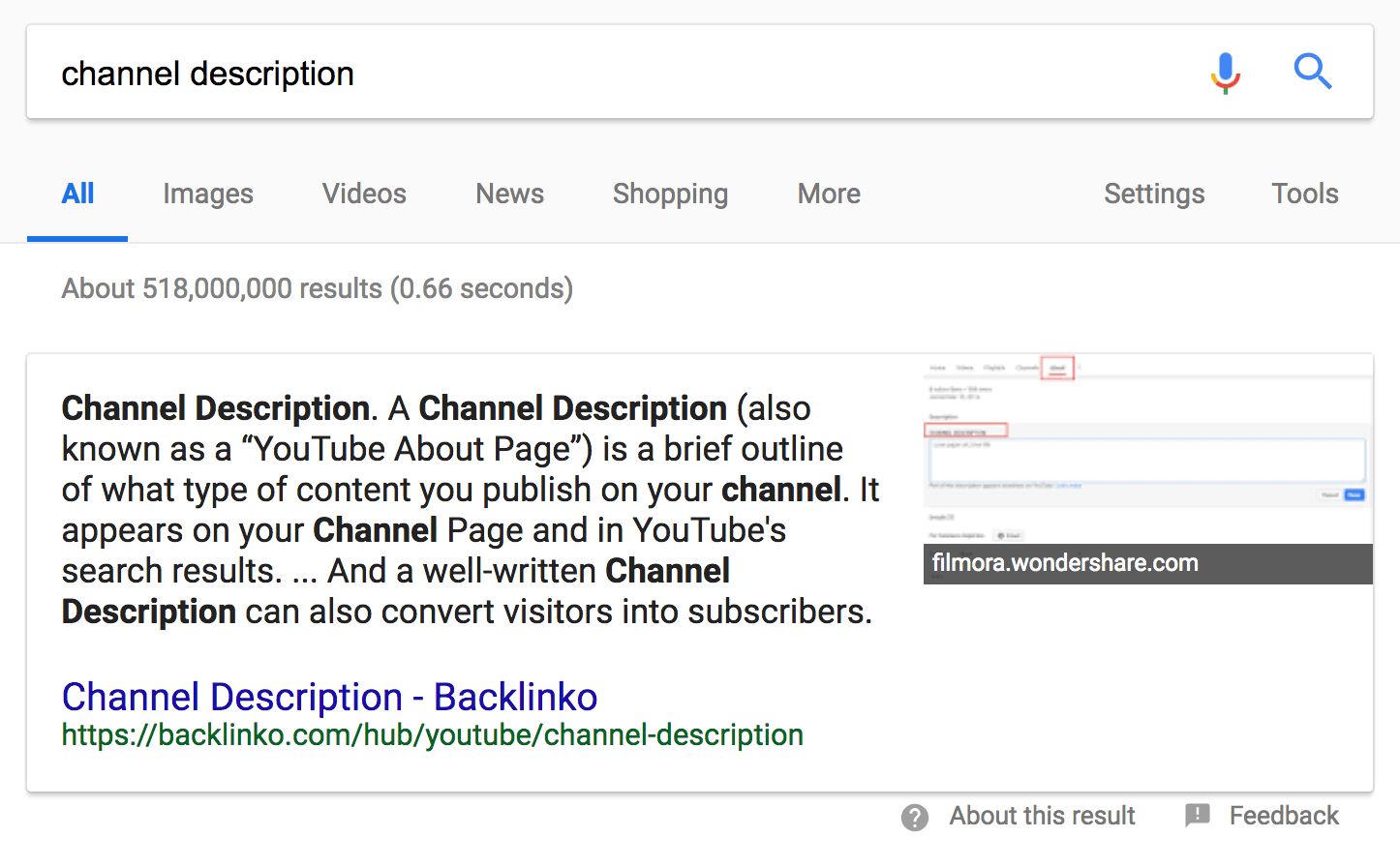1400x867 pixels.
Task: Click the voice search microphone icon
Action: 1225,73
